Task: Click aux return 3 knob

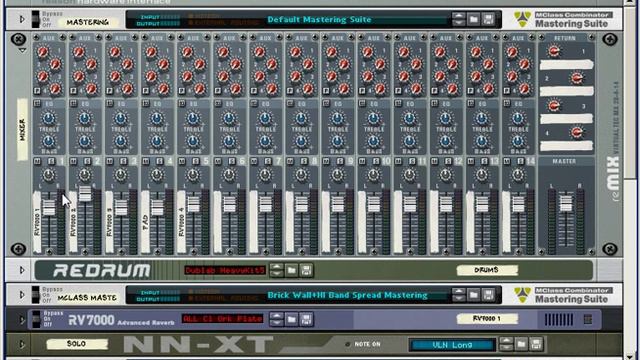Action: [x=554, y=106]
